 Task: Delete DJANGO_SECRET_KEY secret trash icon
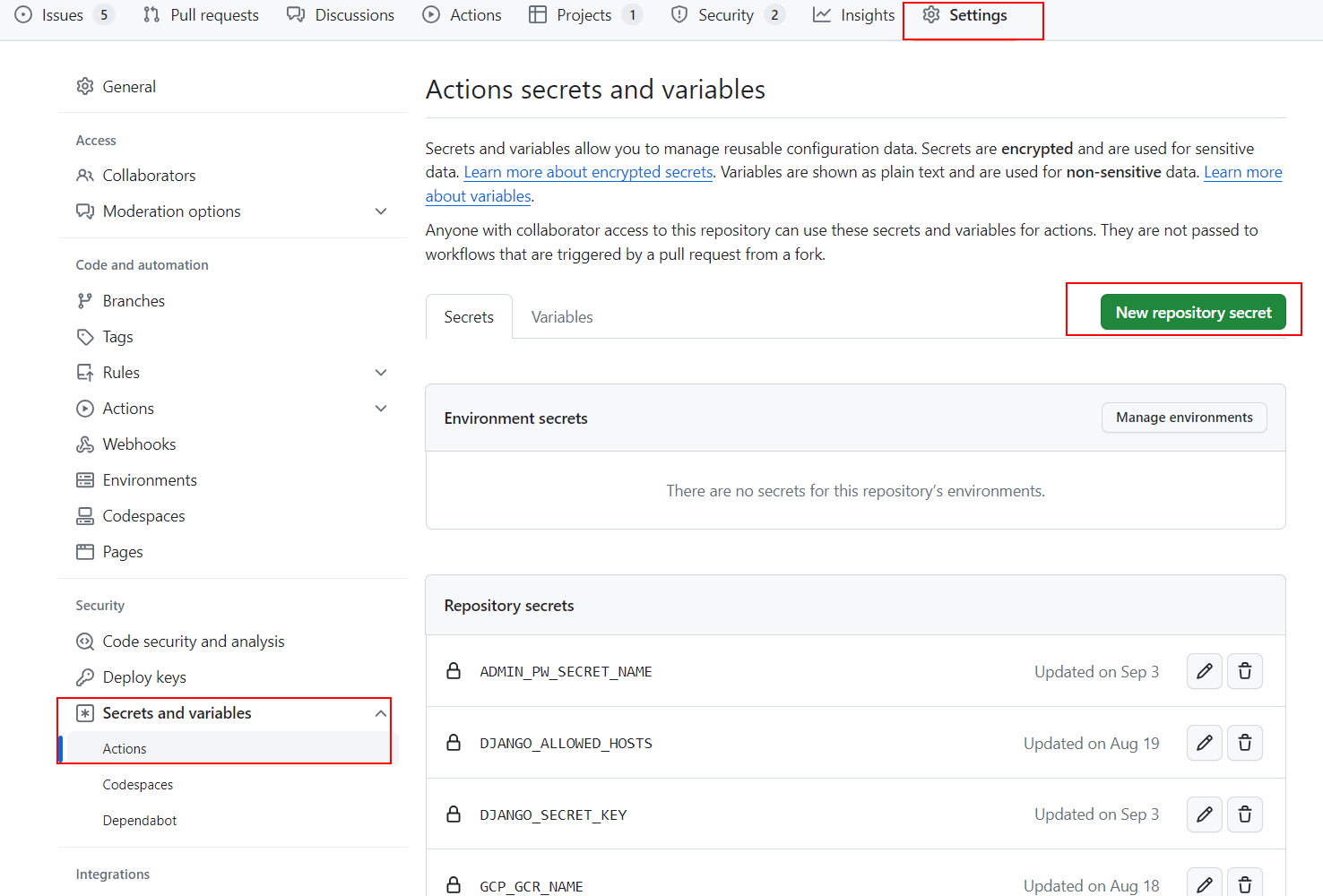pos(1245,814)
